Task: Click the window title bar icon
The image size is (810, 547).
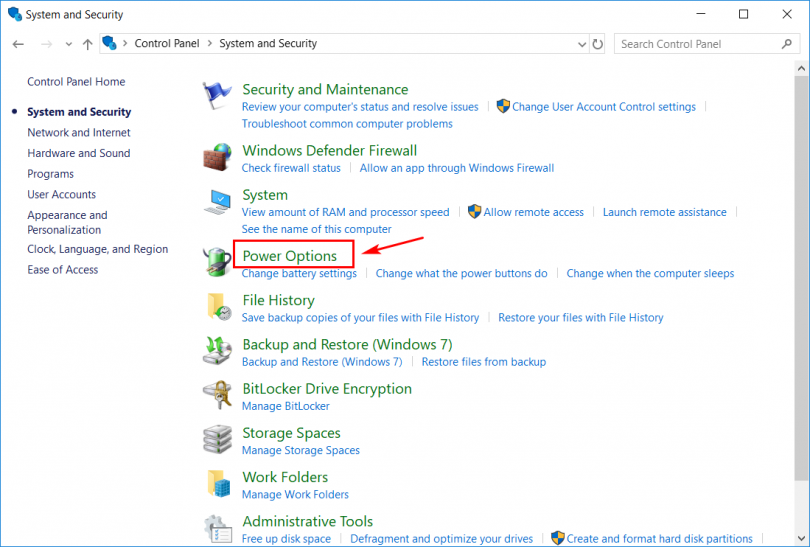Action: (15, 14)
